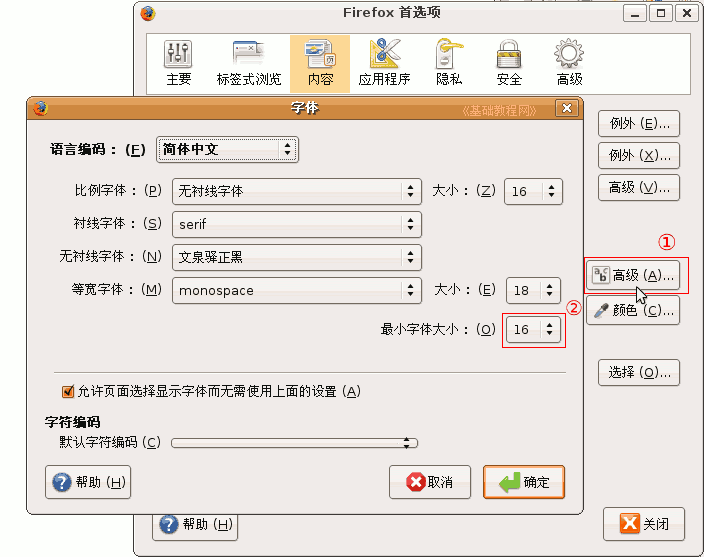Viewport: 704px width, 557px height.
Task: Close the Firefox 首选项 window from title bar
Action: point(687,13)
